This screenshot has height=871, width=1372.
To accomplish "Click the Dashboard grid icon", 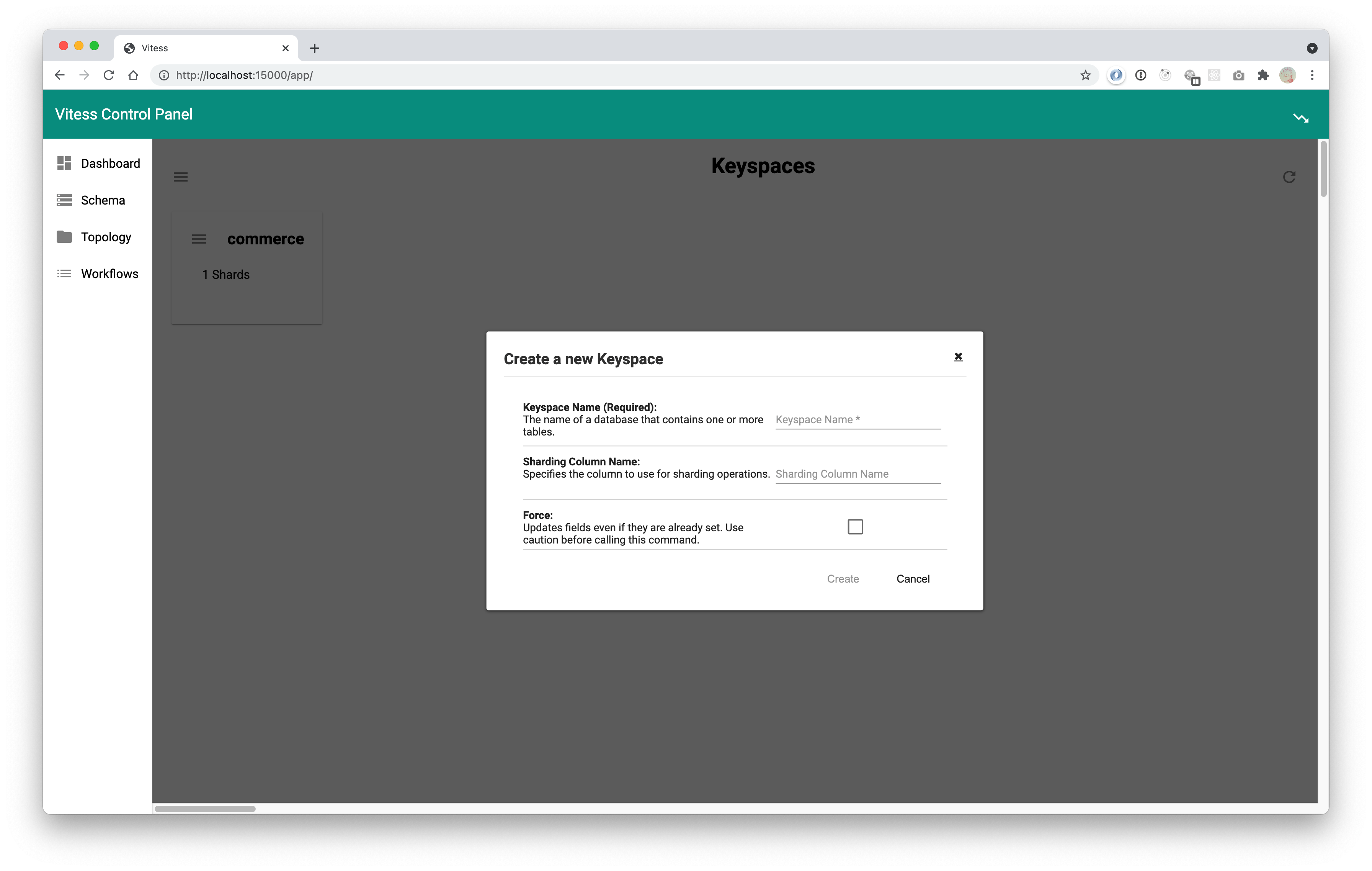I will tap(64, 164).
